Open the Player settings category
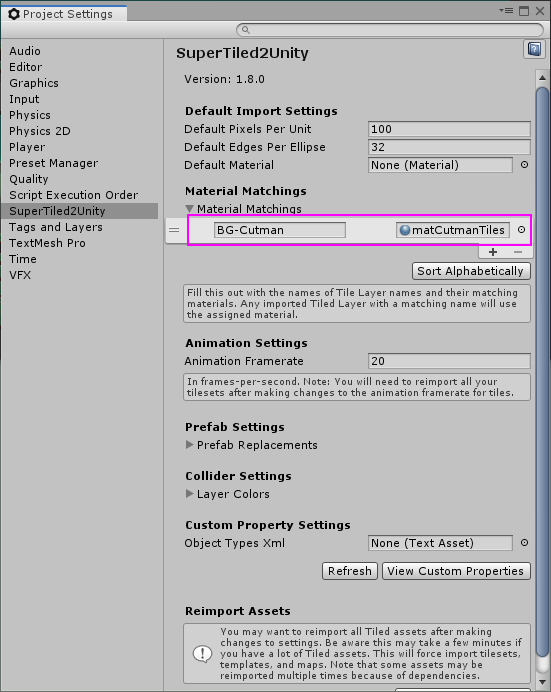 click(27, 147)
